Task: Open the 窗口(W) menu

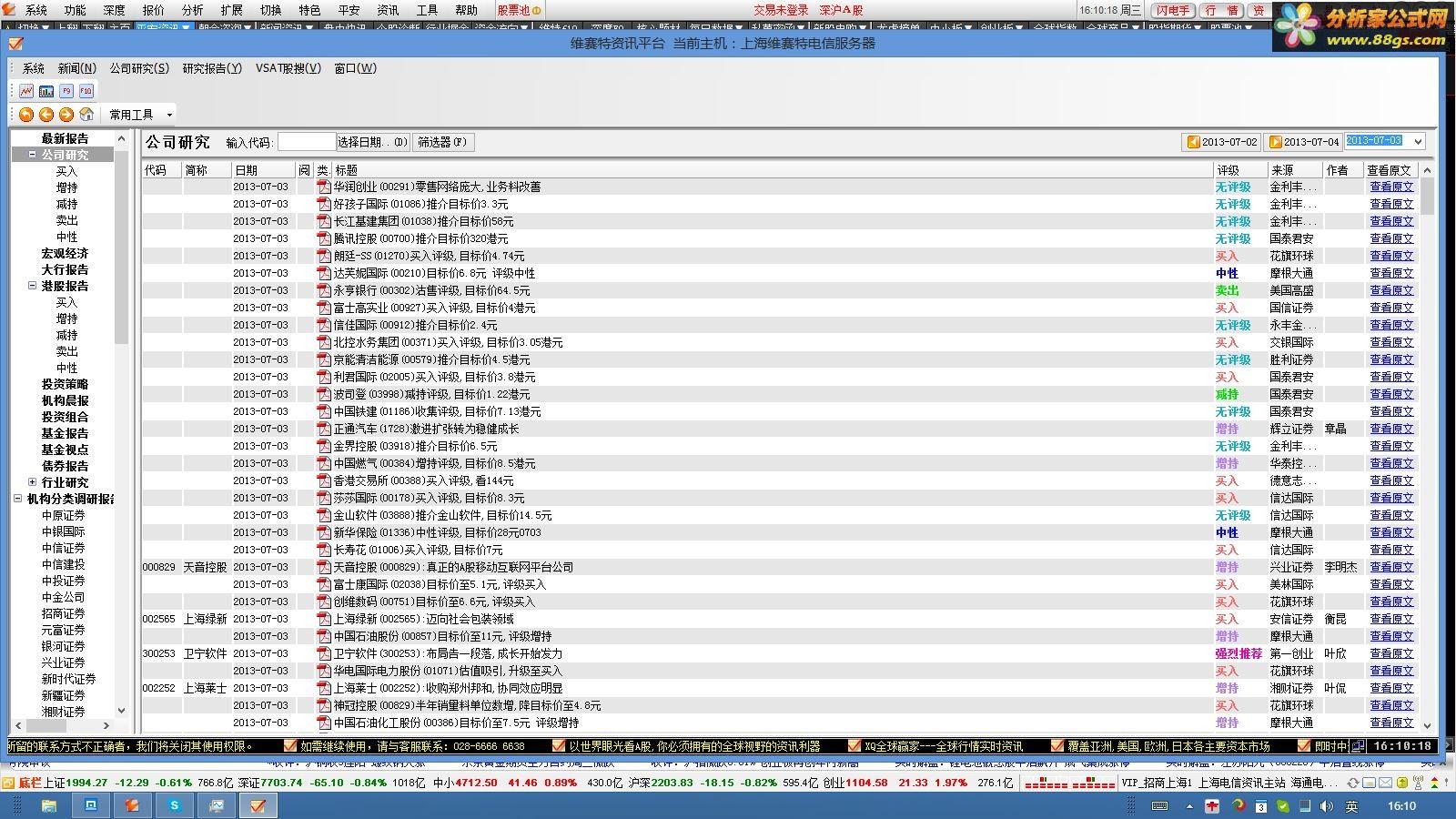Action: tap(355, 68)
